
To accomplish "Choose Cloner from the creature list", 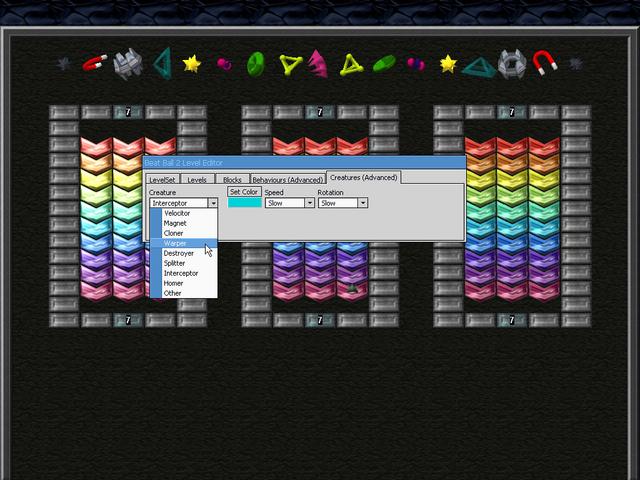I will (184, 233).
